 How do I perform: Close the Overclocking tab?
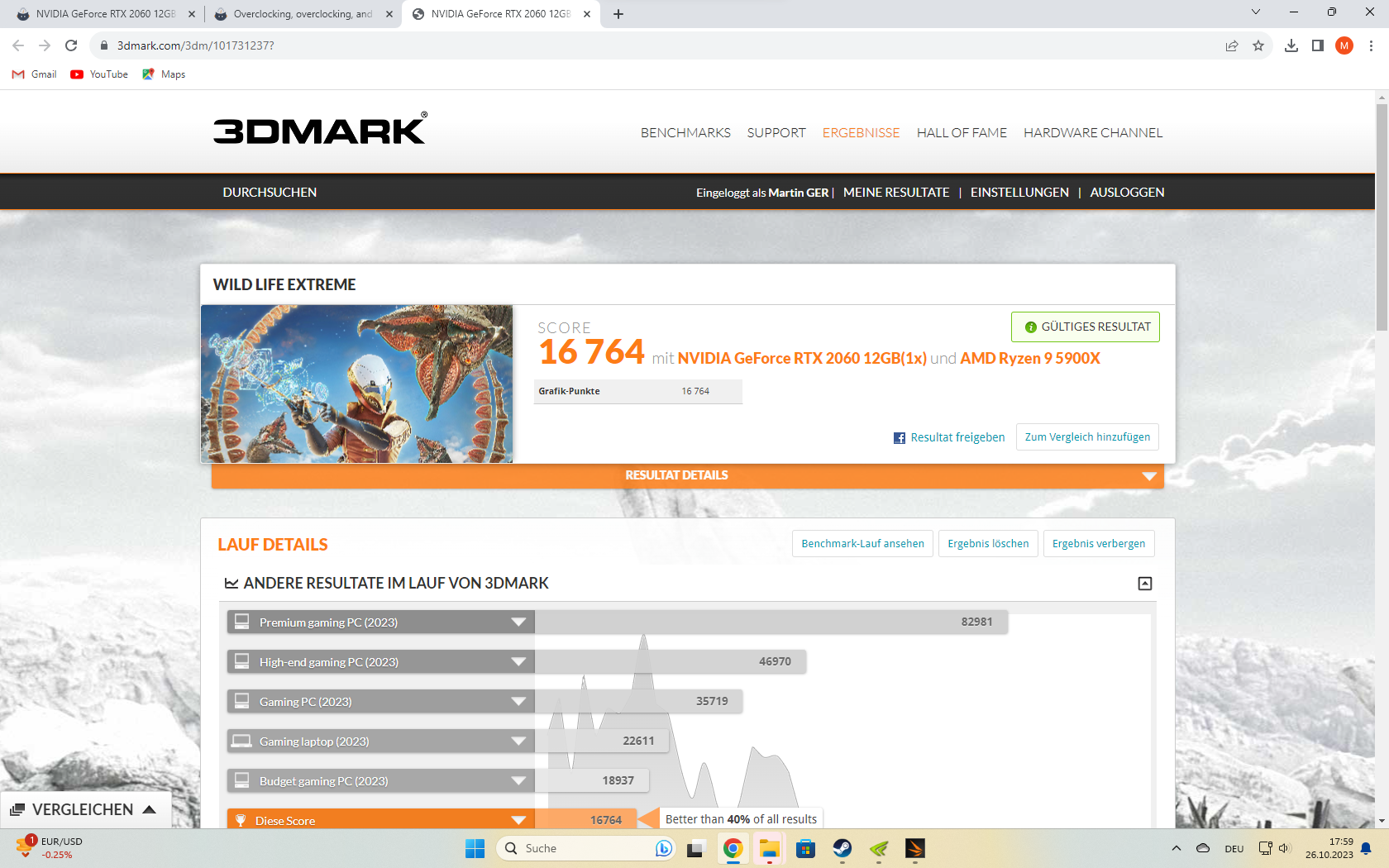point(389,14)
